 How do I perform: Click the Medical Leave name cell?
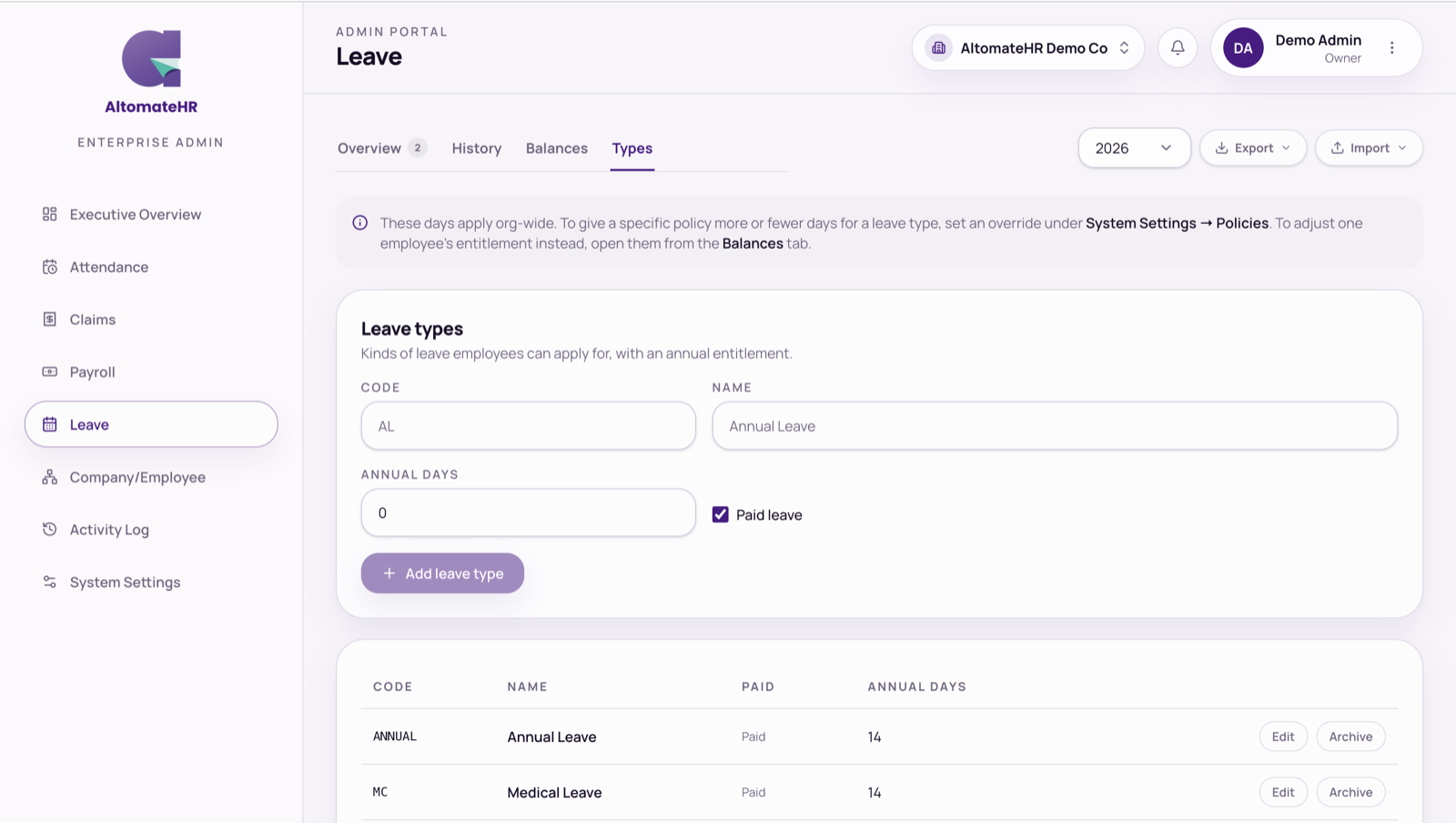coord(554,793)
